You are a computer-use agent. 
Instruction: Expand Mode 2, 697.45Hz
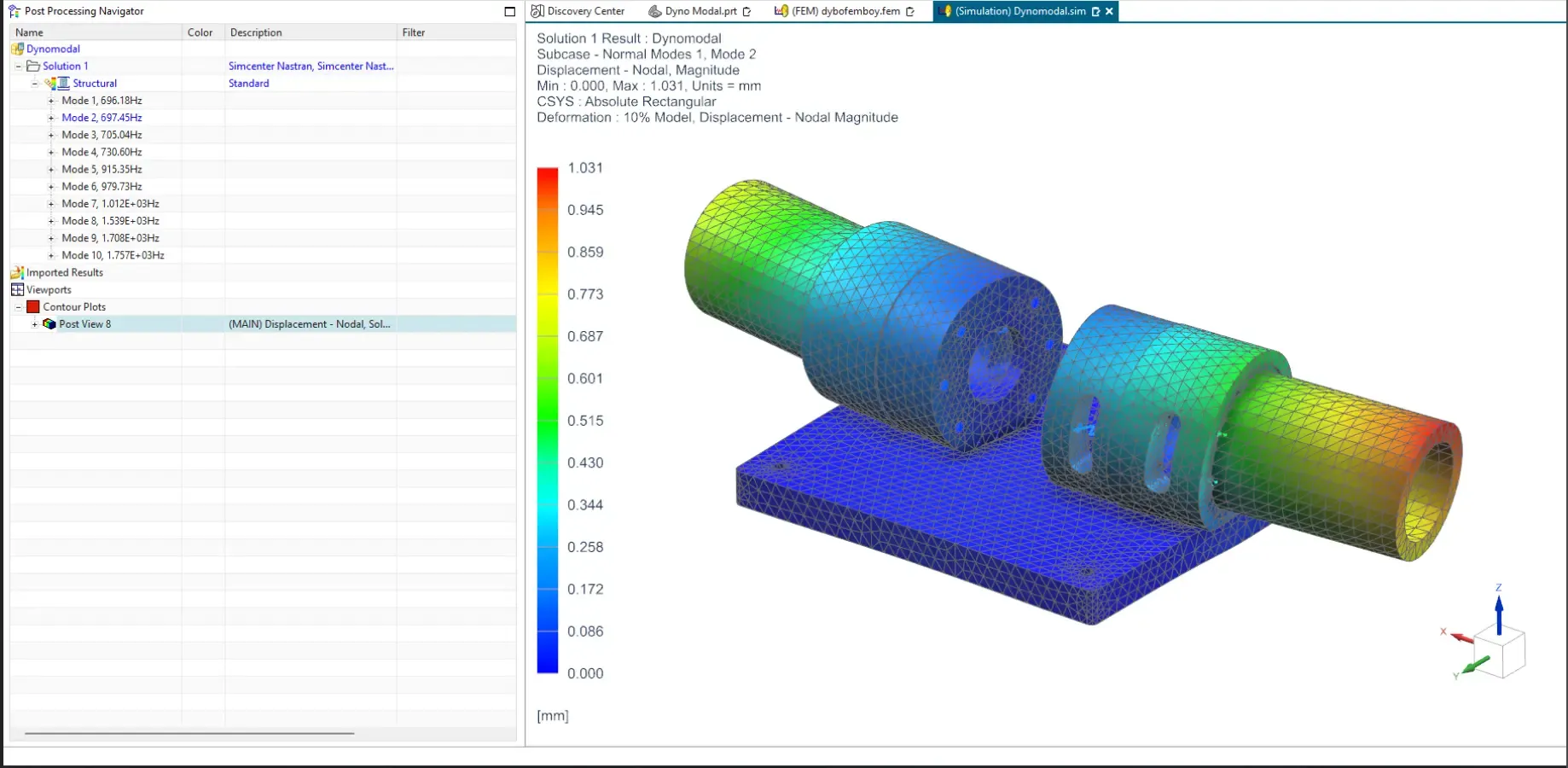(x=51, y=118)
